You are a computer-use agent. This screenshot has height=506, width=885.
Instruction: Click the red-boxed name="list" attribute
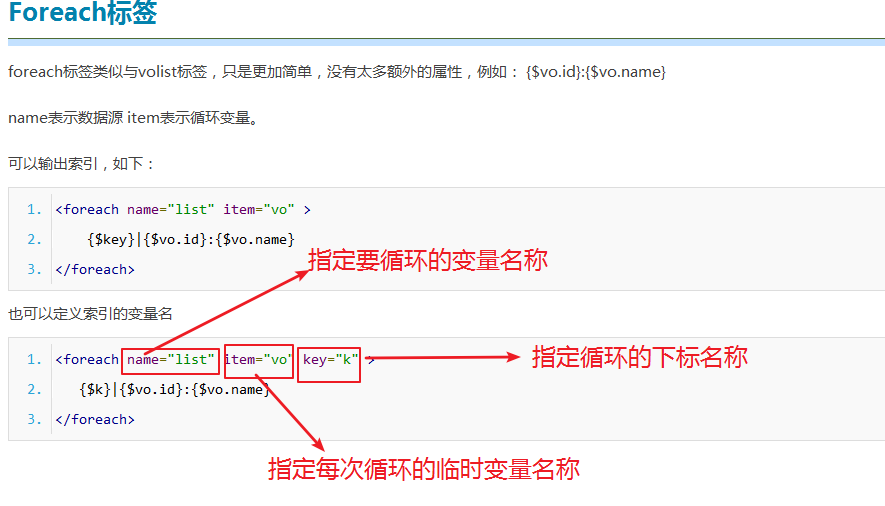click(x=170, y=359)
